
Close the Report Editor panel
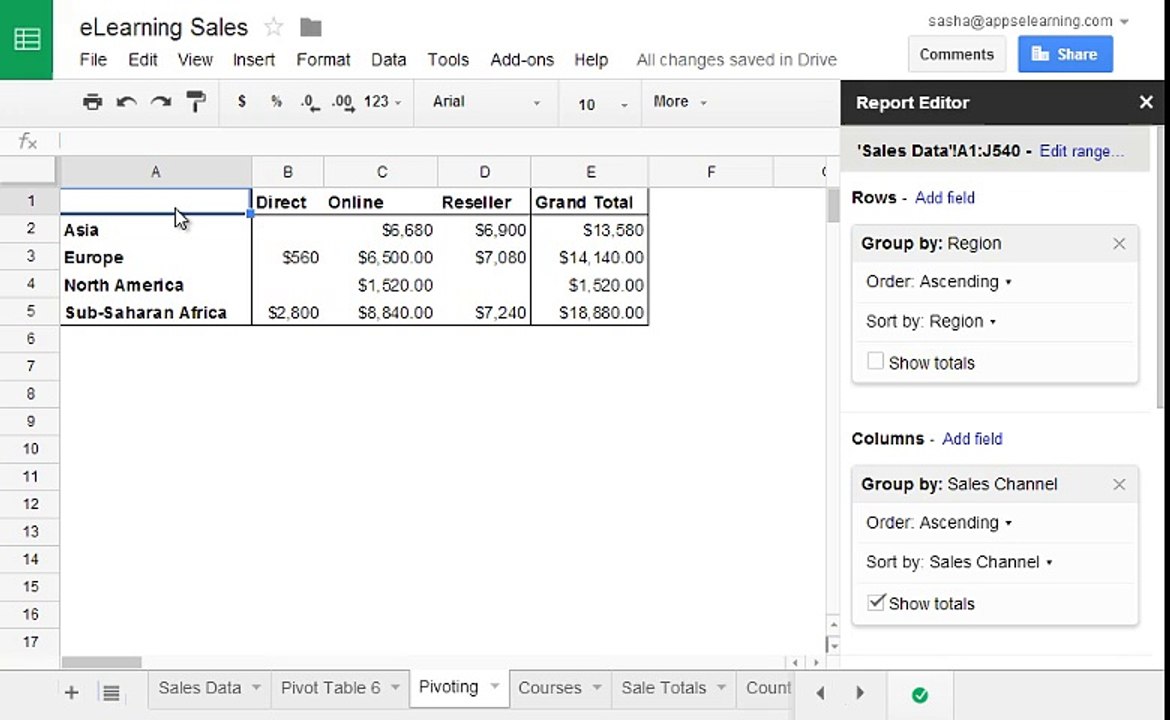1146,102
